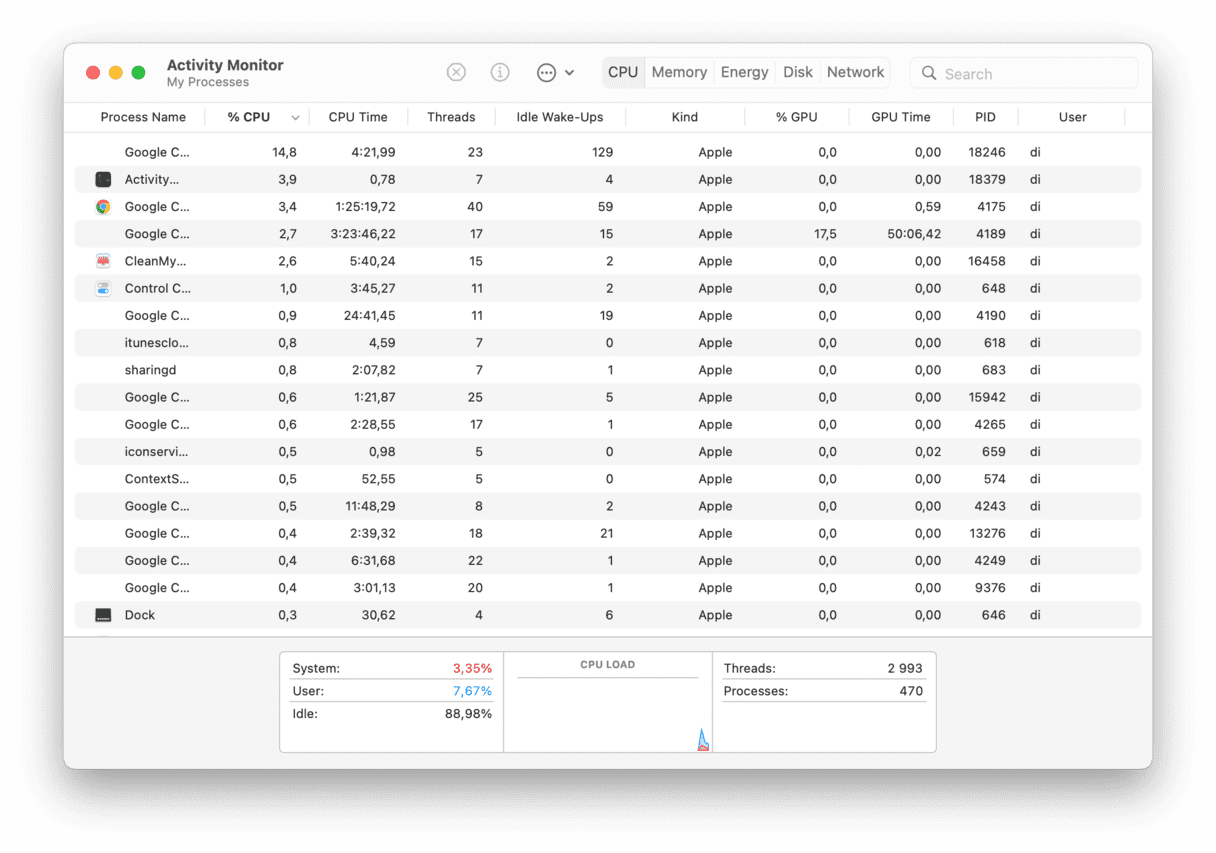This screenshot has width=1216, height=853.
Task: Open the process info (i) icon
Action: [500, 72]
